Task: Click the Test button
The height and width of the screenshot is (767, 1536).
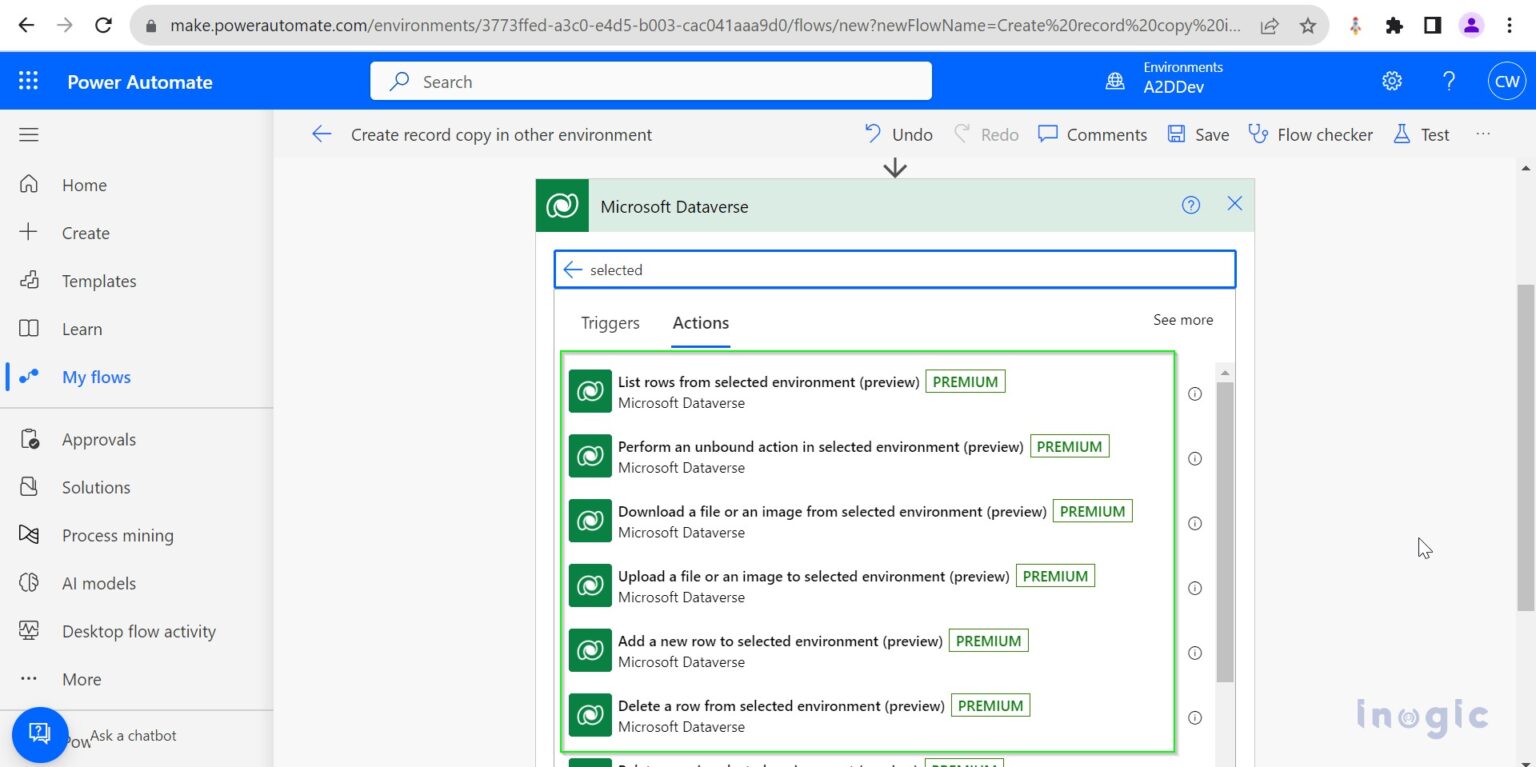Action: (1421, 134)
